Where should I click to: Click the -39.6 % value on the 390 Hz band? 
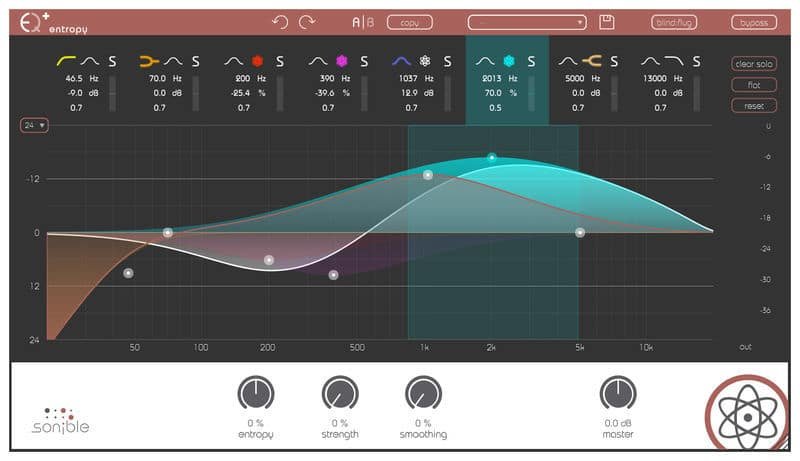324,93
